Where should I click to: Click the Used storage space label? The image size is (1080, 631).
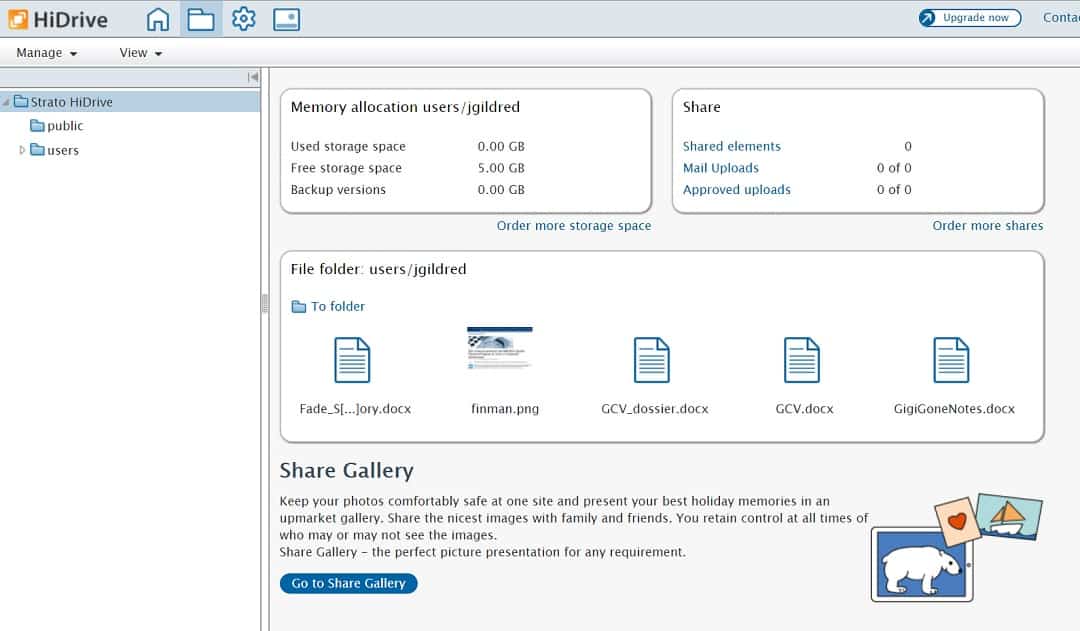[348, 146]
